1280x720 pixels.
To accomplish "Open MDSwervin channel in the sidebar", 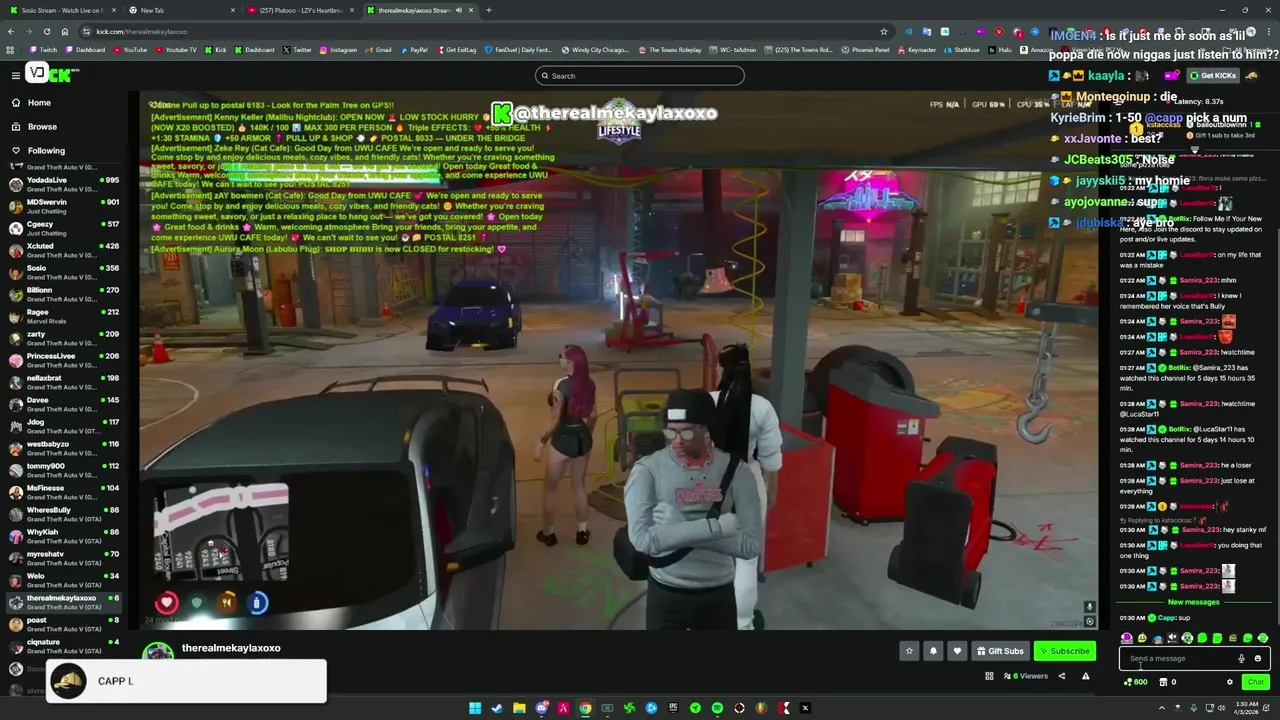I will pyautogui.click(x=63, y=206).
